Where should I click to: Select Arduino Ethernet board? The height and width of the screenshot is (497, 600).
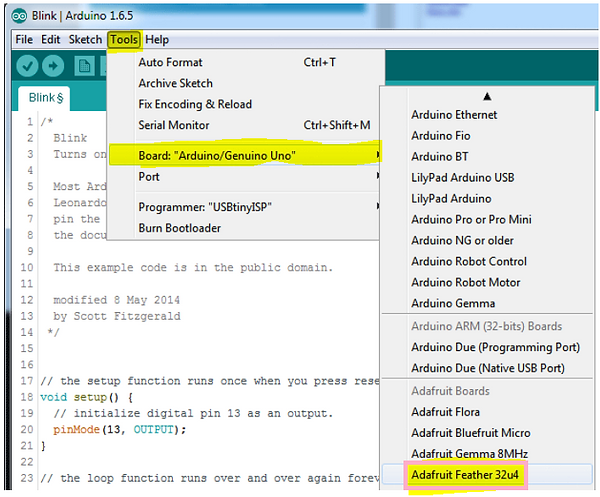(x=487, y=114)
